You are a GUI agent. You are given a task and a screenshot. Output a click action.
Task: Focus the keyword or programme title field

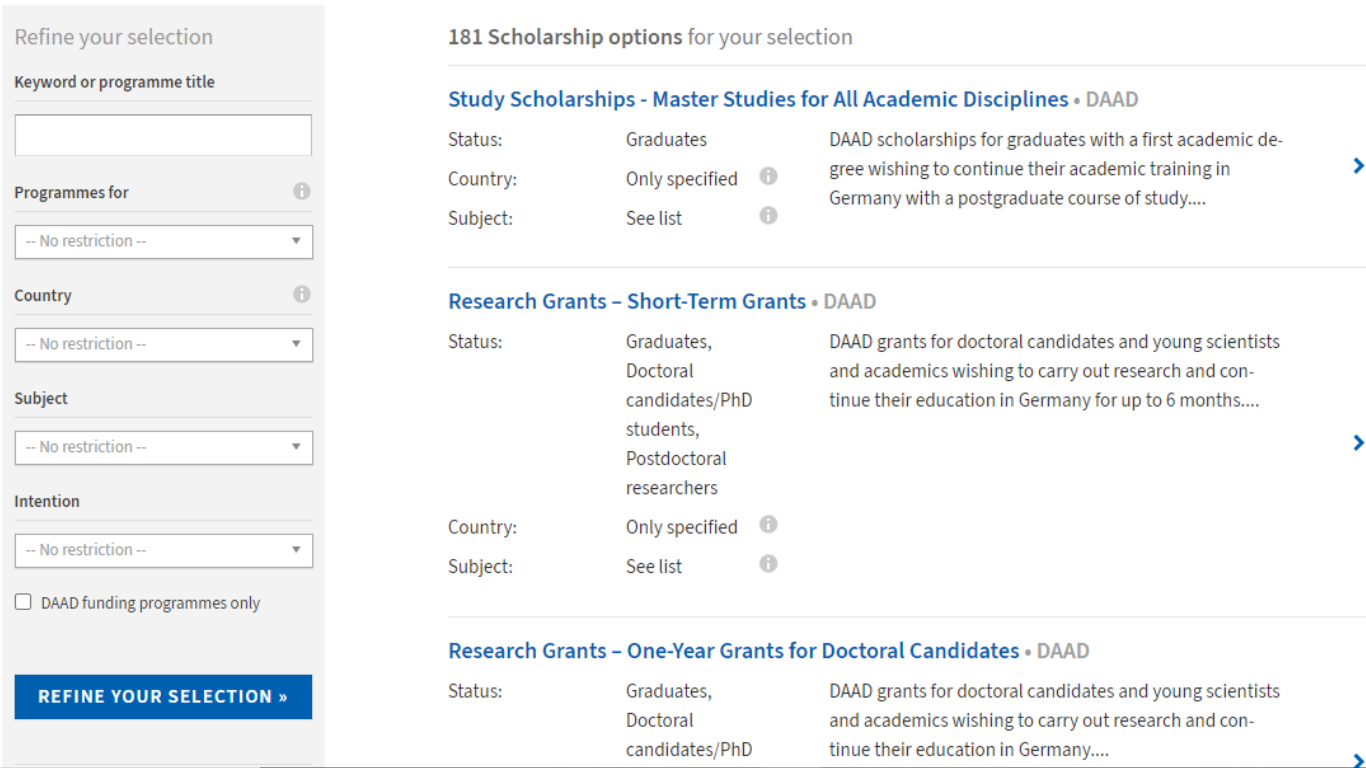click(163, 135)
